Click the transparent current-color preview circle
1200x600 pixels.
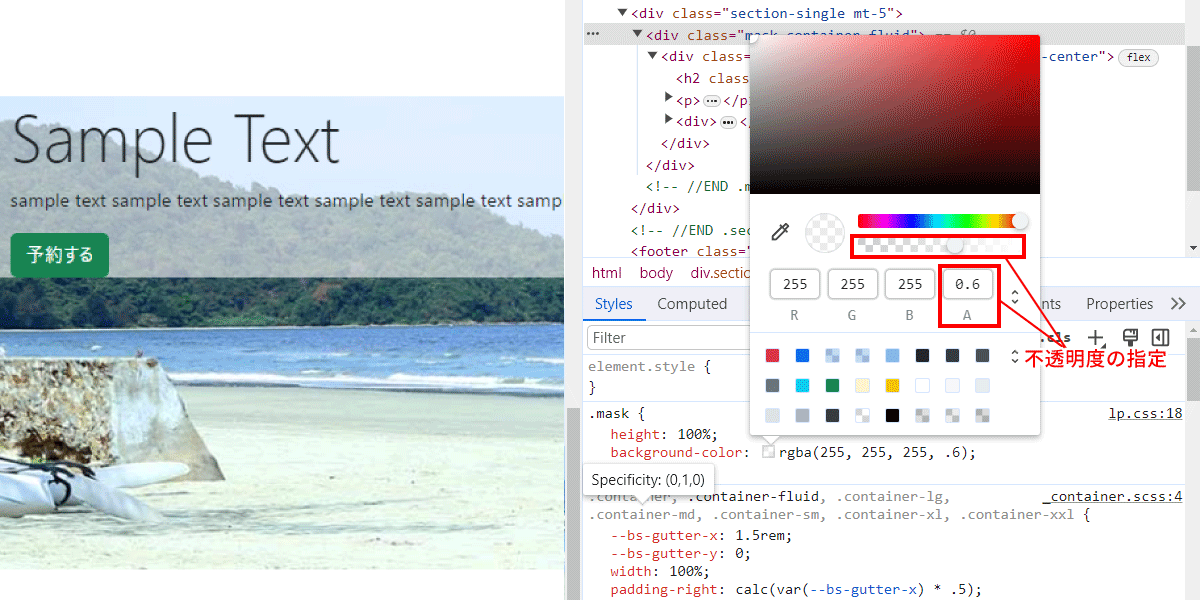[x=825, y=232]
